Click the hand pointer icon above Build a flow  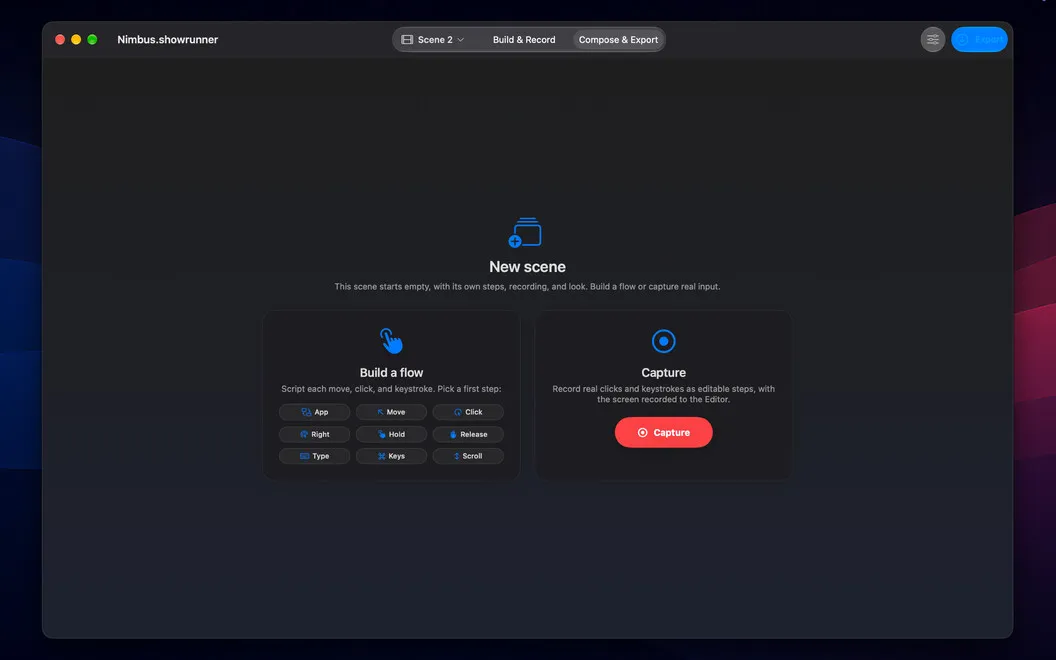coord(391,341)
